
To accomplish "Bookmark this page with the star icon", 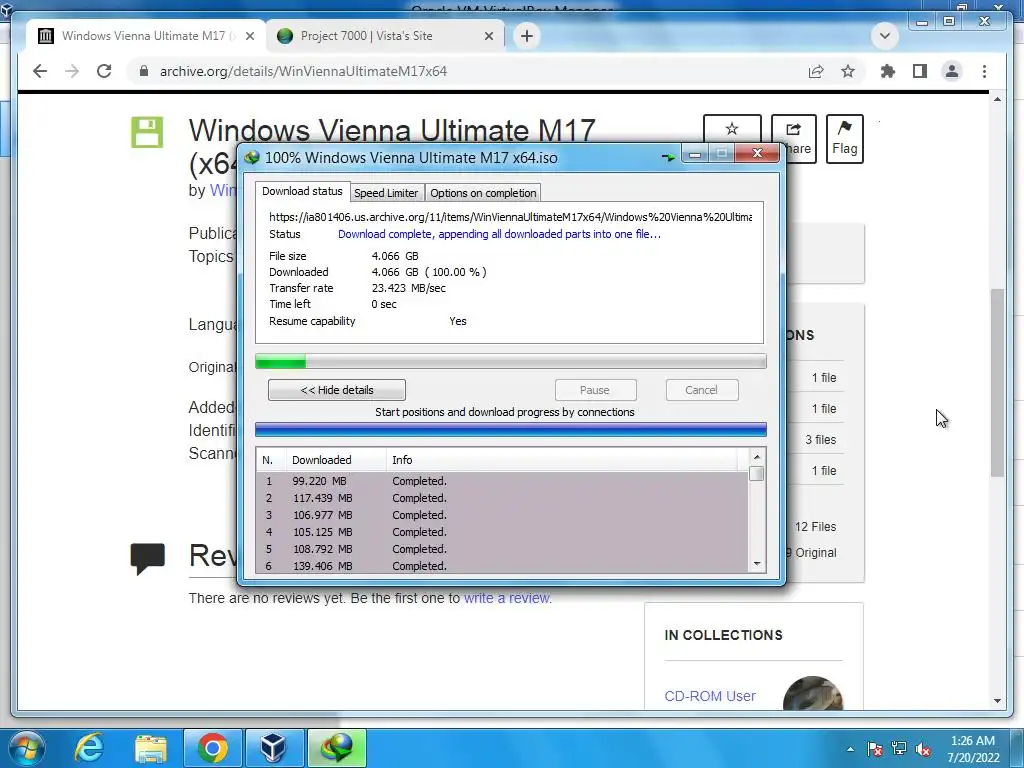I will [848, 71].
